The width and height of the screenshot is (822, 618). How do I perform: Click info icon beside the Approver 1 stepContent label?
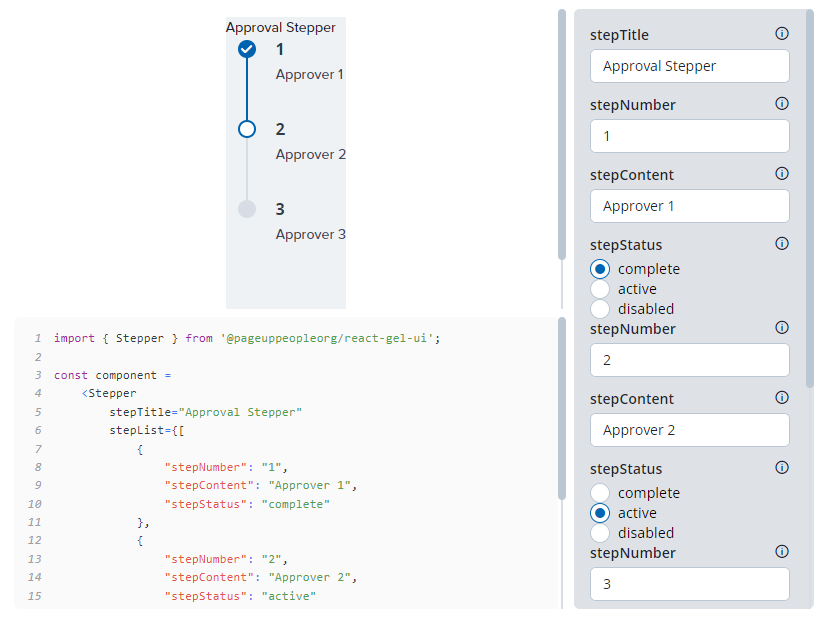coord(782,174)
